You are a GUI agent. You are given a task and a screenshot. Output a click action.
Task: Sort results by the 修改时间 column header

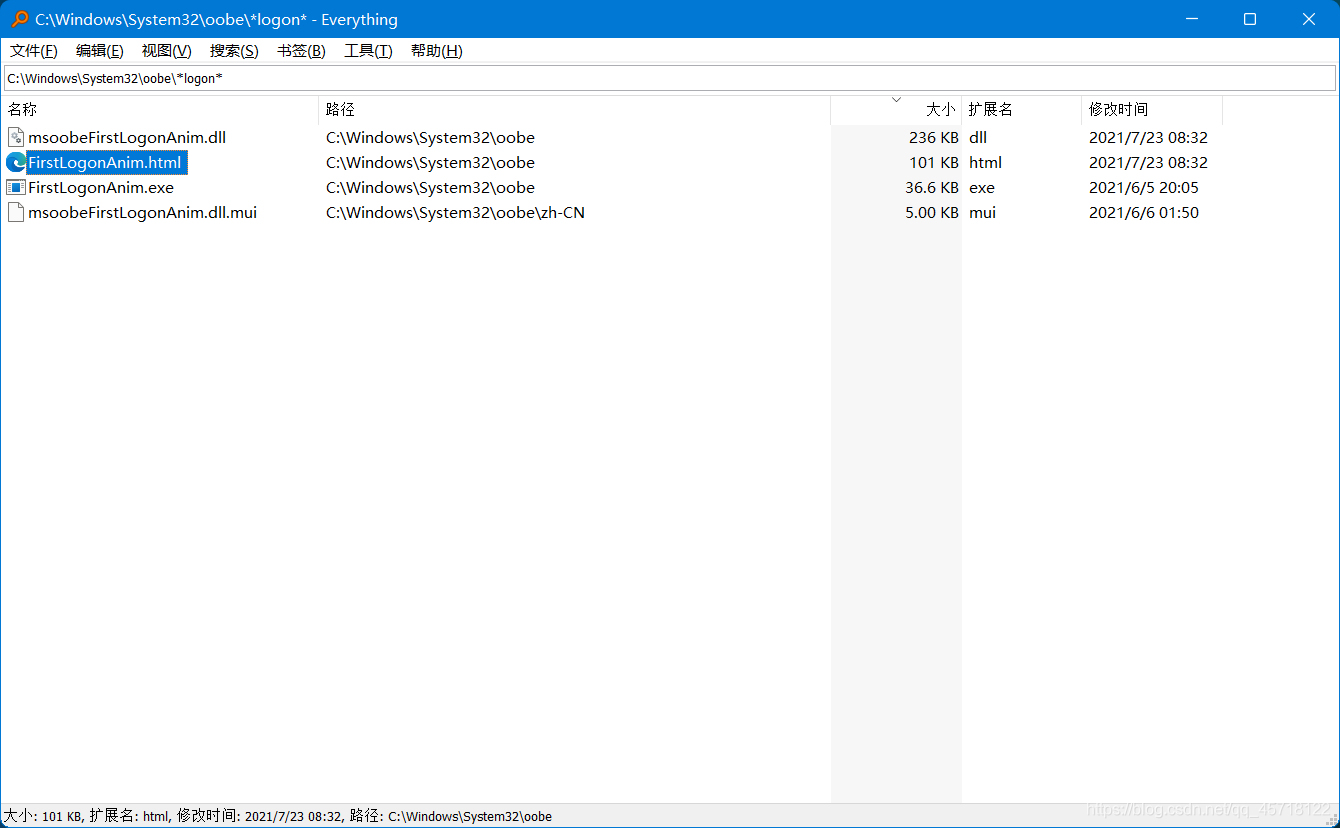(1152, 110)
